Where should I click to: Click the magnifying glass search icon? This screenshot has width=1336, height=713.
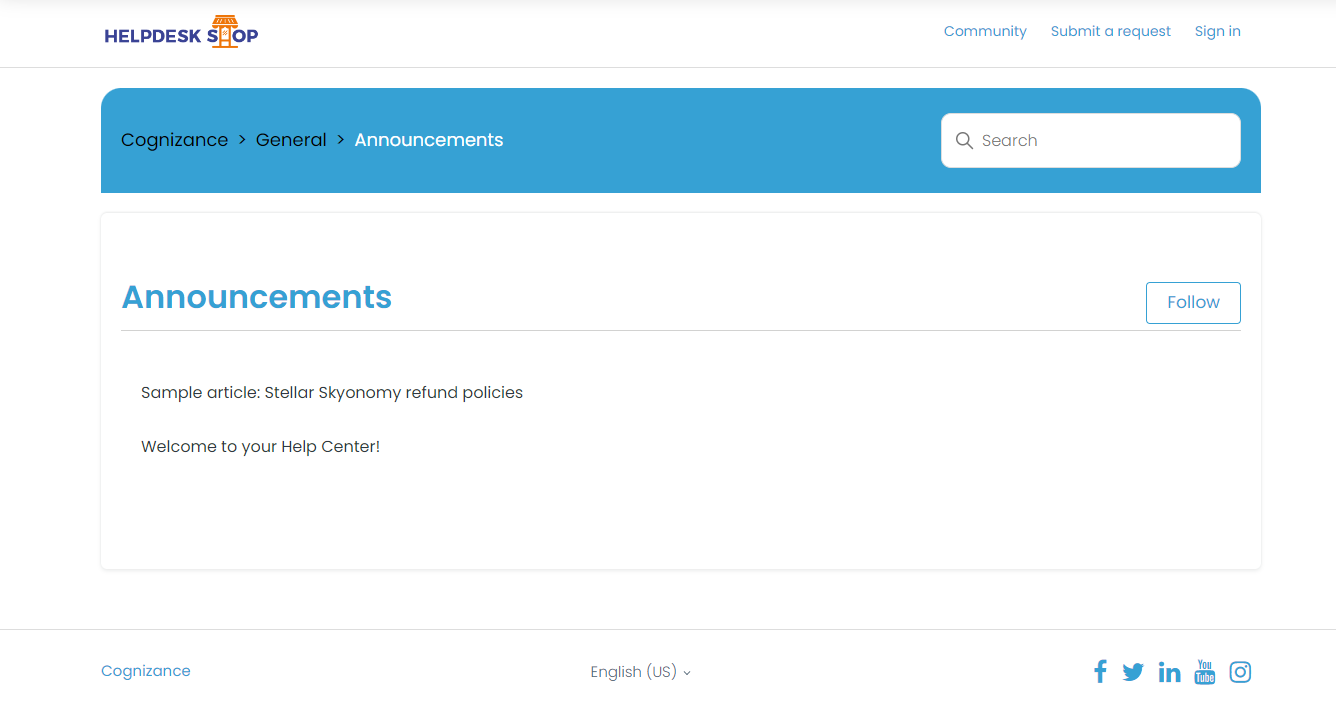point(964,141)
